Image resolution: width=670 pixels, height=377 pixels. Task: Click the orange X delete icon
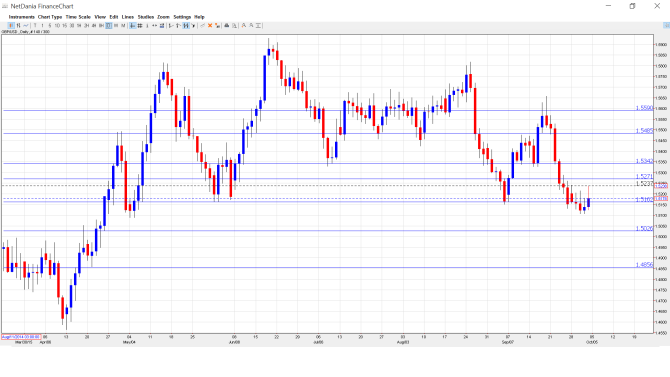(210, 26)
